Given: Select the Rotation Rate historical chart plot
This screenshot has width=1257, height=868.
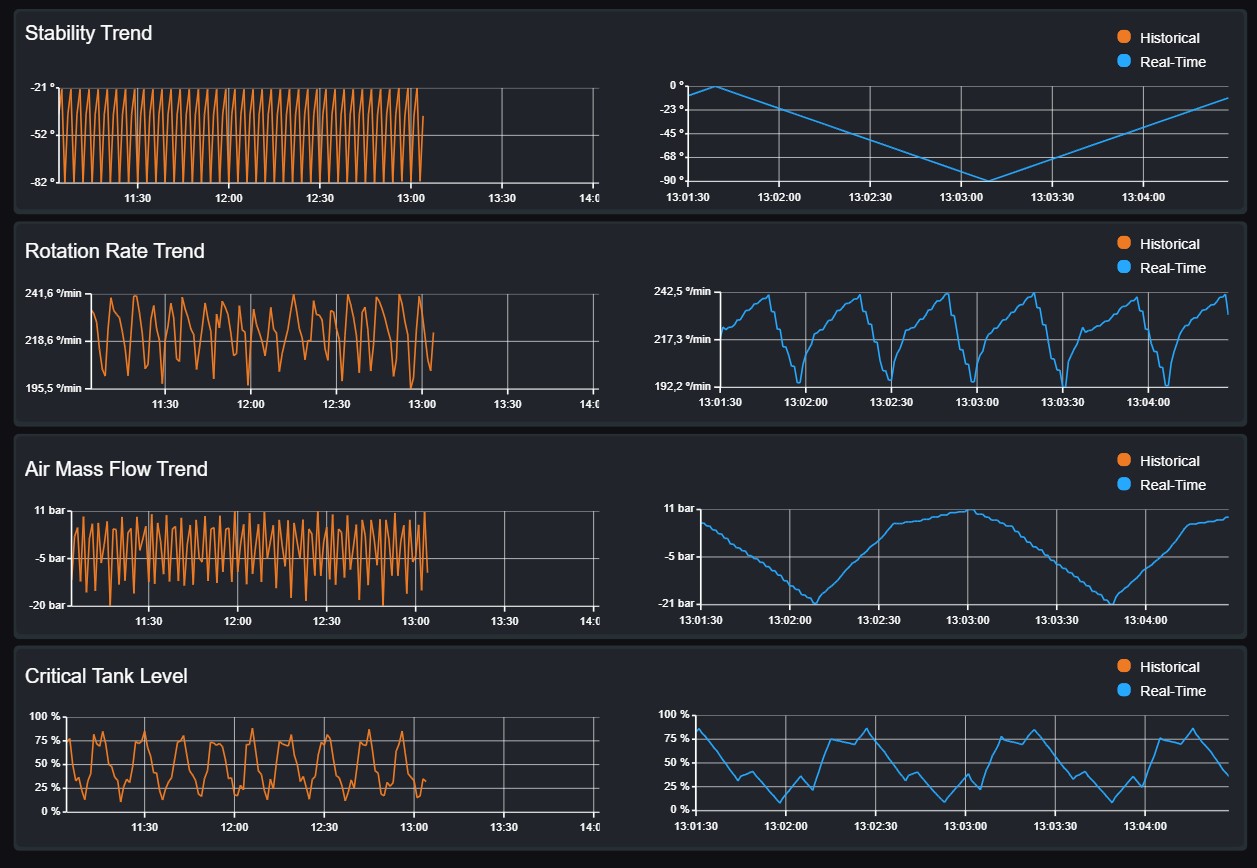Looking at the screenshot, I should click(x=260, y=341).
